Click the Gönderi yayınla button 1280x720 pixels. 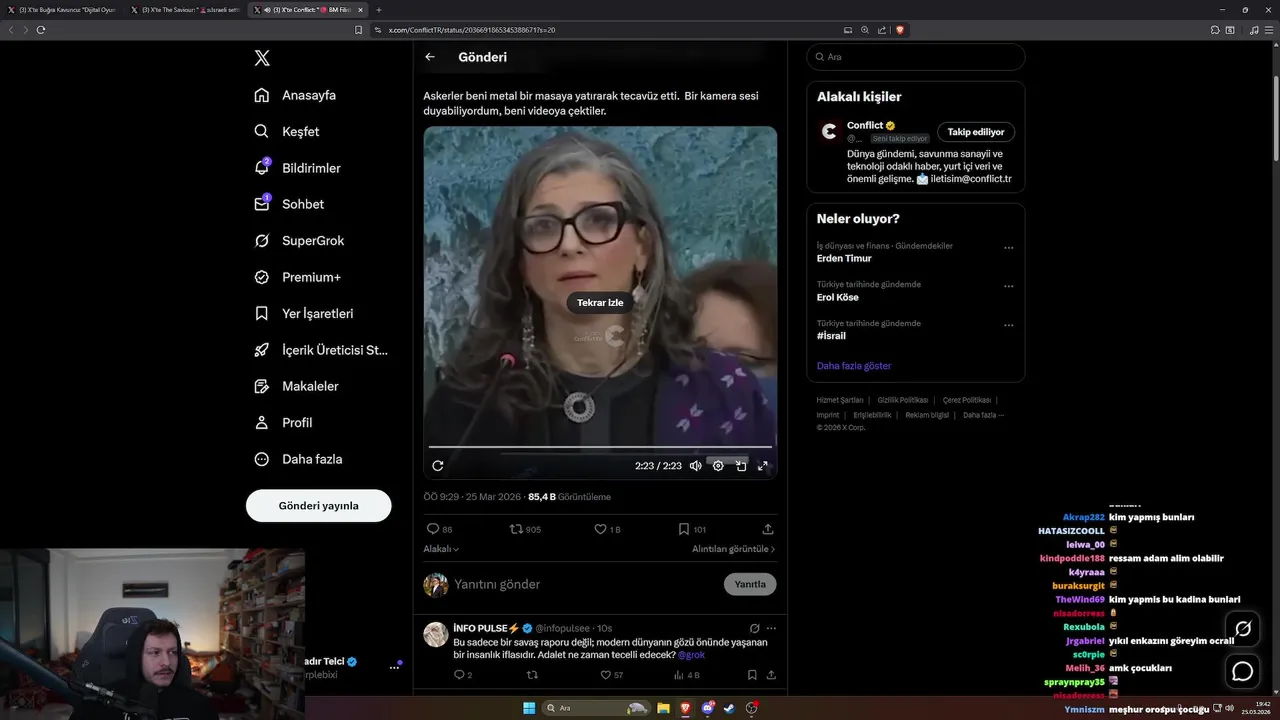pos(318,506)
